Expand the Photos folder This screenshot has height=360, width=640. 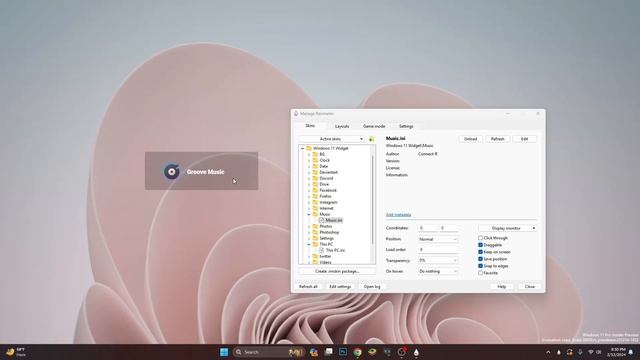[x=309, y=227]
